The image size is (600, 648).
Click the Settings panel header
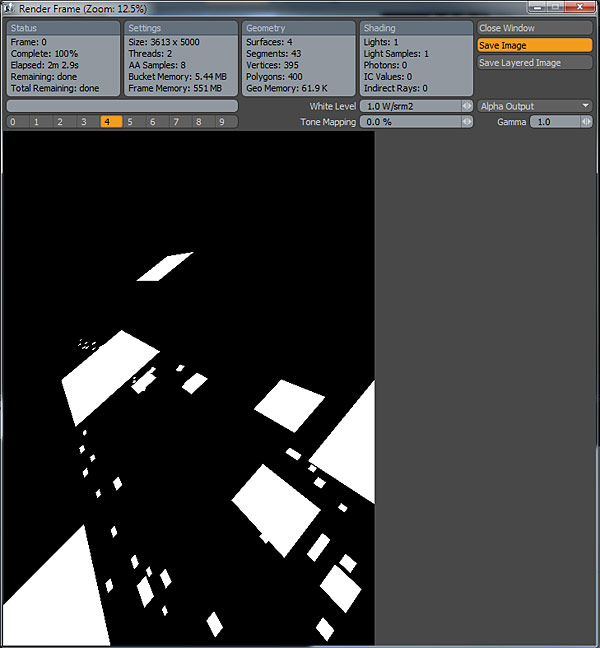coord(181,28)
